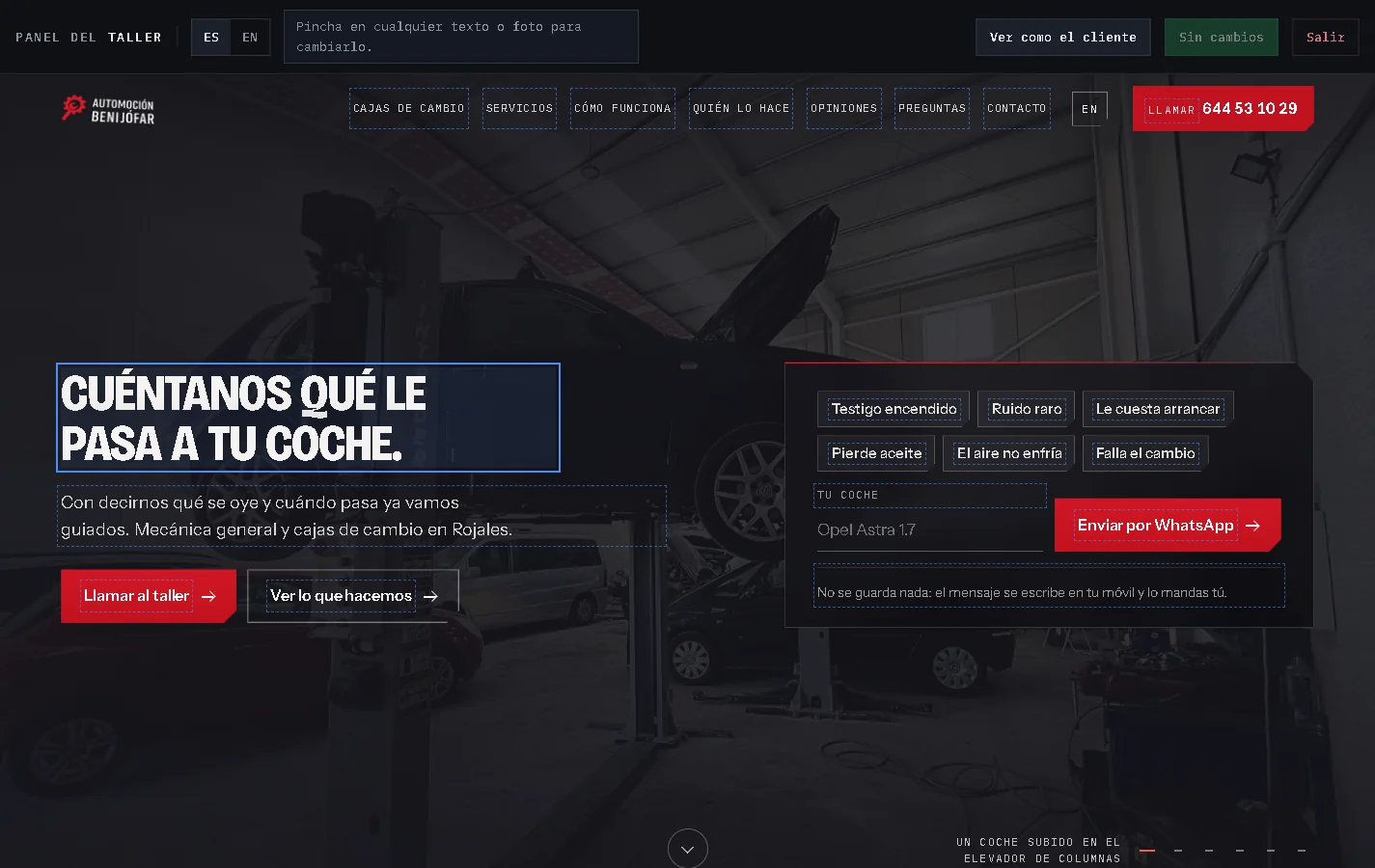Click the Llamar 644 53 10 29 button

[x=1223, y=108]
